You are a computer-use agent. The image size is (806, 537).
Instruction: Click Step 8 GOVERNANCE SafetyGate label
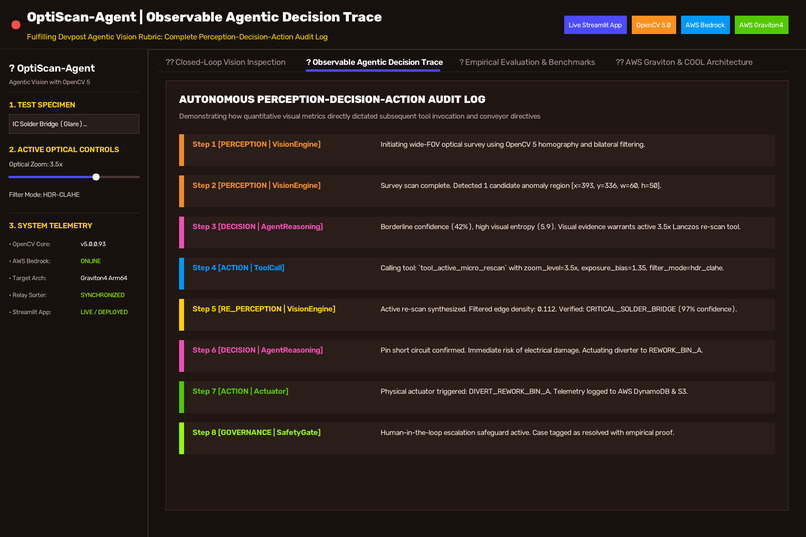[x=256, y=432]
